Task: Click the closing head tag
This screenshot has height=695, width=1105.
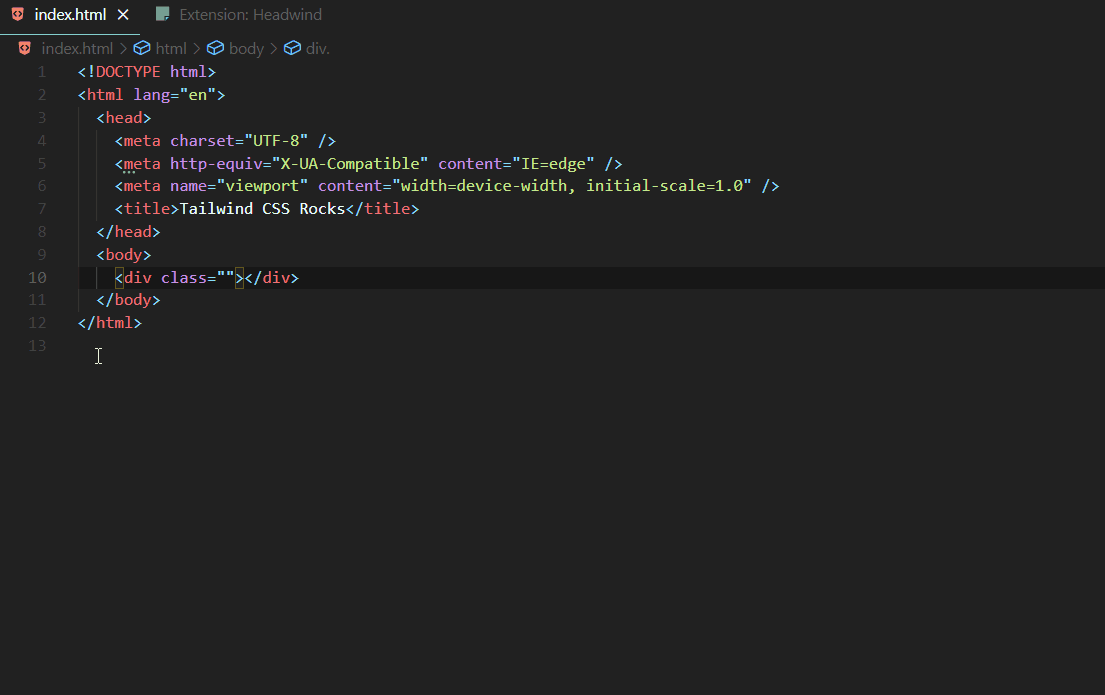Action: pyautogui.click(x=128, y=232)
